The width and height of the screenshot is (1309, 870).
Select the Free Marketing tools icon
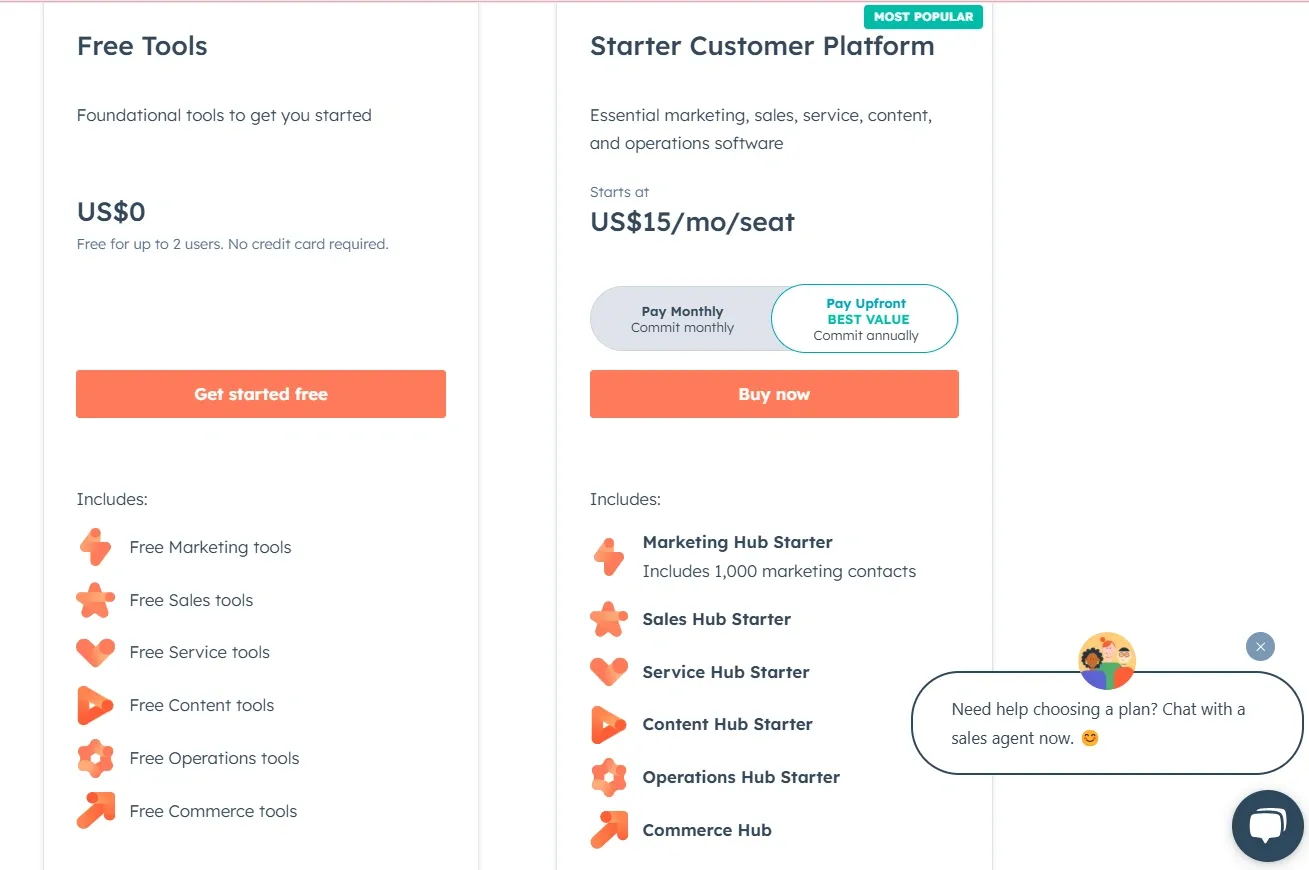click(x=95, y=547)
